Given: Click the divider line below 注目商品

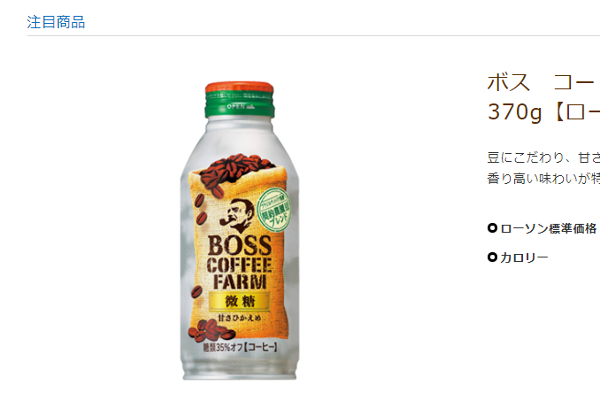Looking at the screenshot, I should tap(313, 36).
